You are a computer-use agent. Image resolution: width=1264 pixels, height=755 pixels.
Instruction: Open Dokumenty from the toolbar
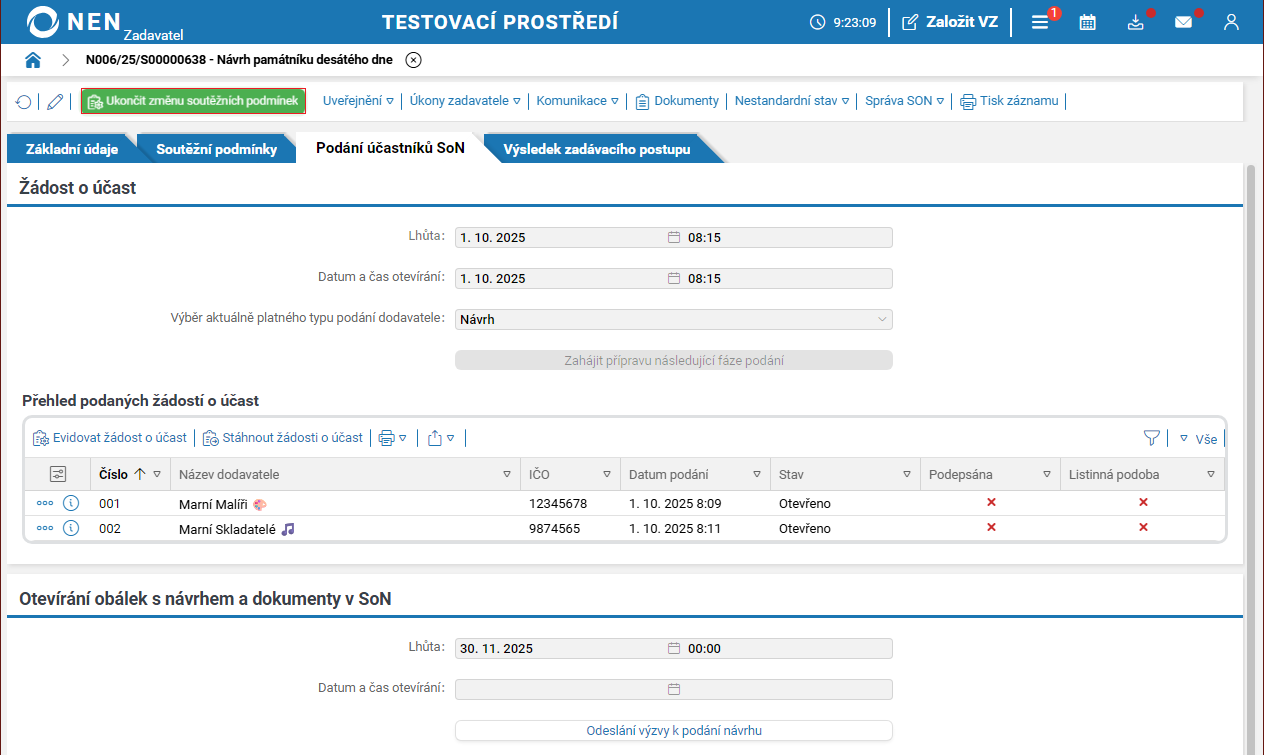point(677,101)
